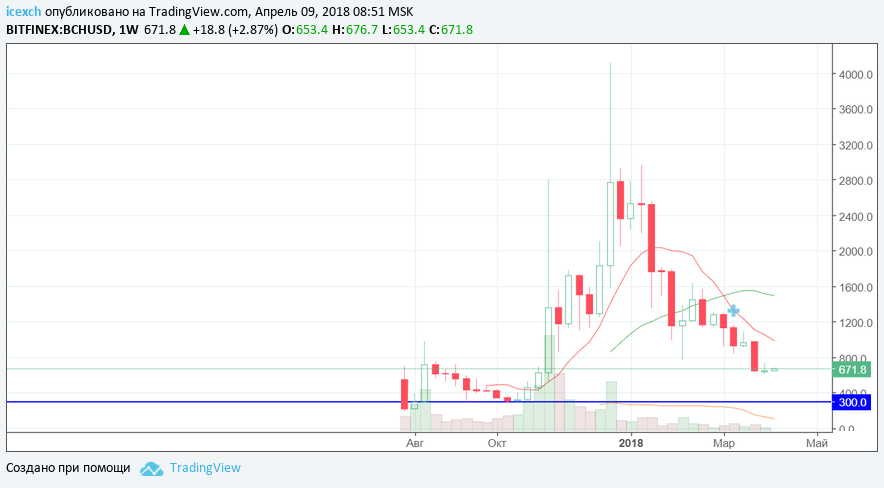Click the BITFINEX:BCHUSD symbol label

(59, 30)
